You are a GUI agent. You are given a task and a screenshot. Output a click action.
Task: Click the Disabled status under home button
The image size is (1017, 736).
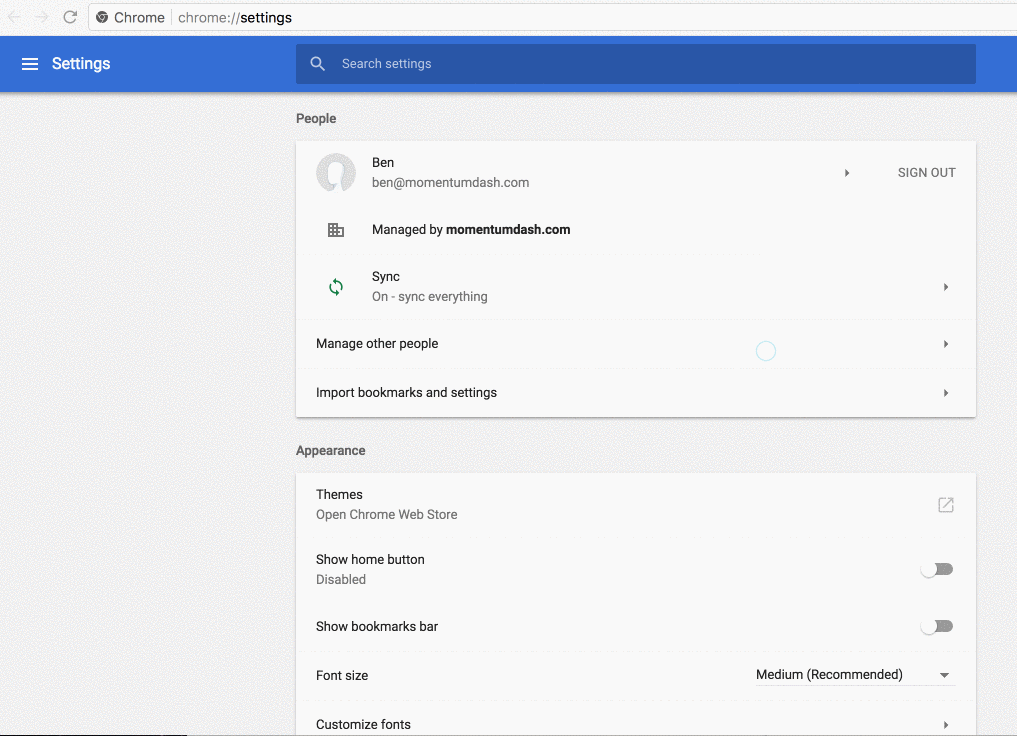(341, 580)
